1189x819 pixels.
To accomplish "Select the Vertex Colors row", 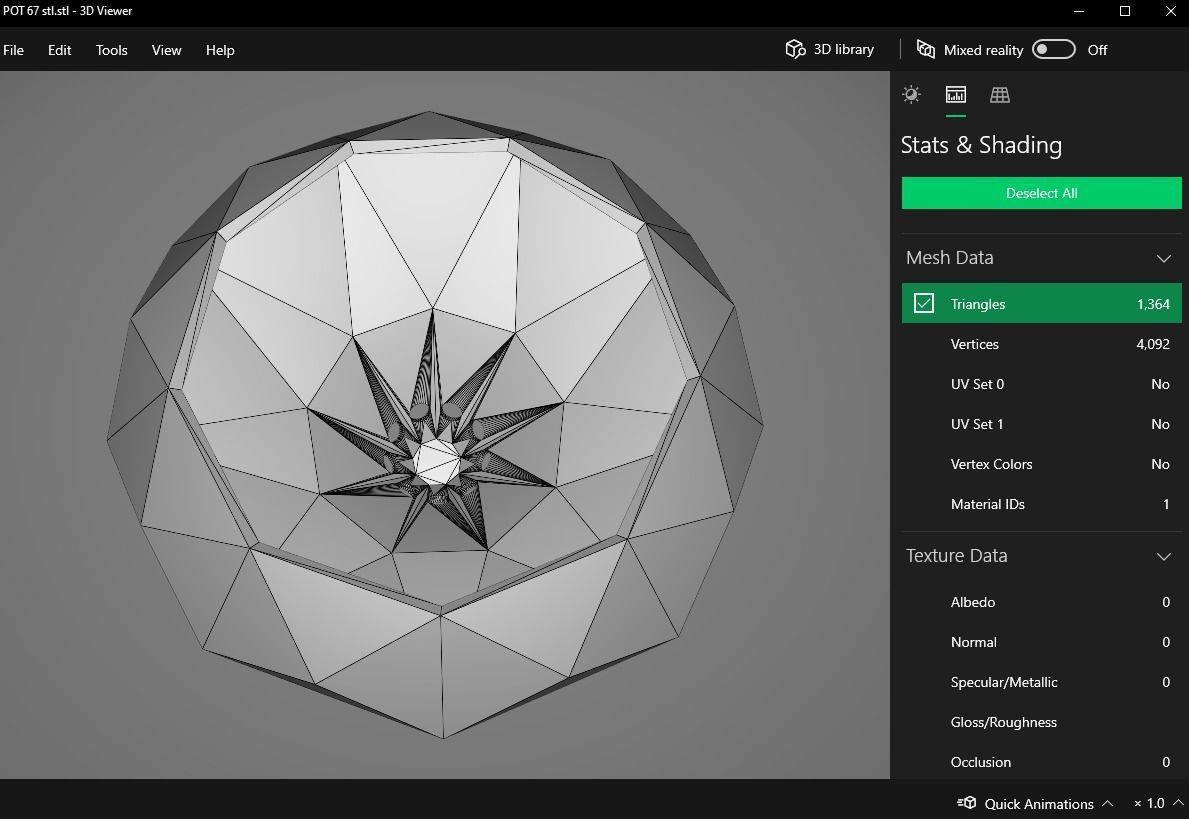I will click(1041, 464).
